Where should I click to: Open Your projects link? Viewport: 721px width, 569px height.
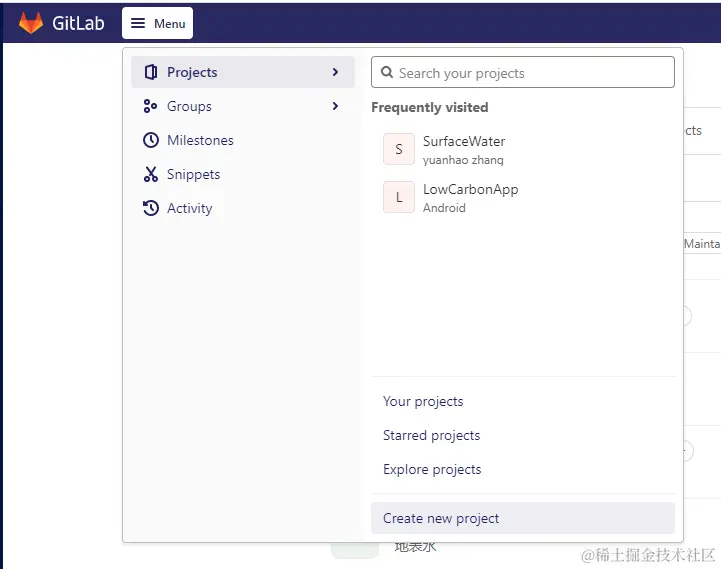(x=423, y=401)
